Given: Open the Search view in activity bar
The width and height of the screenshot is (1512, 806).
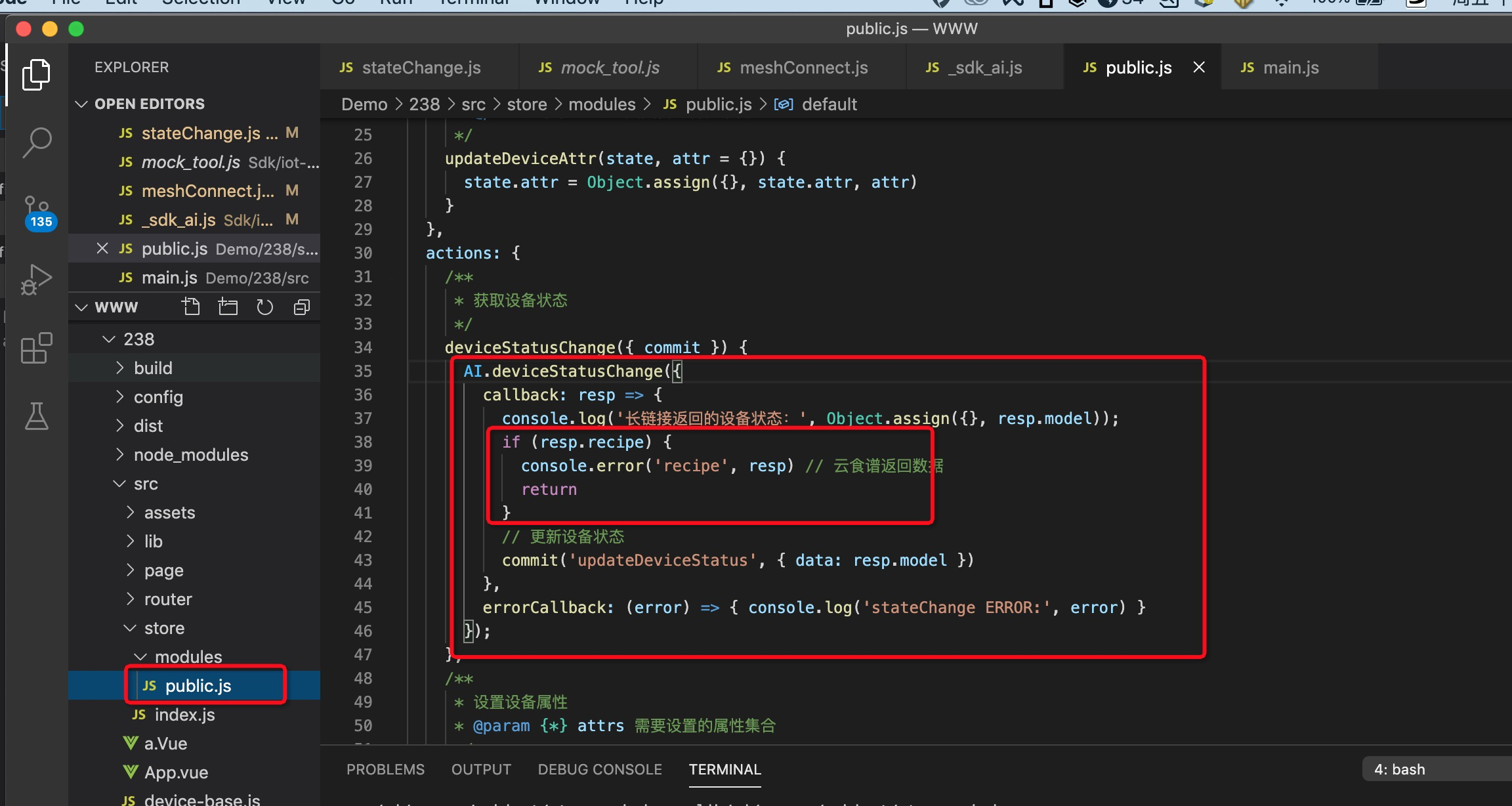Looking at the screenshot, I should (x=36, y=142).
